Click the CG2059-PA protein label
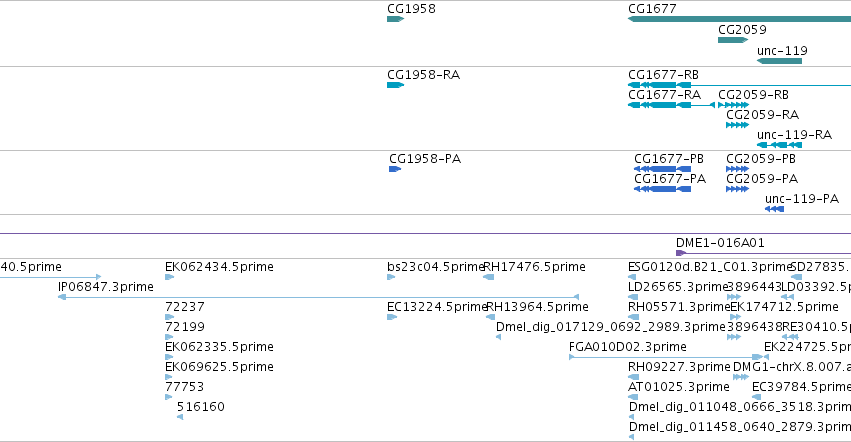851x442 pixels. (762, 179)
